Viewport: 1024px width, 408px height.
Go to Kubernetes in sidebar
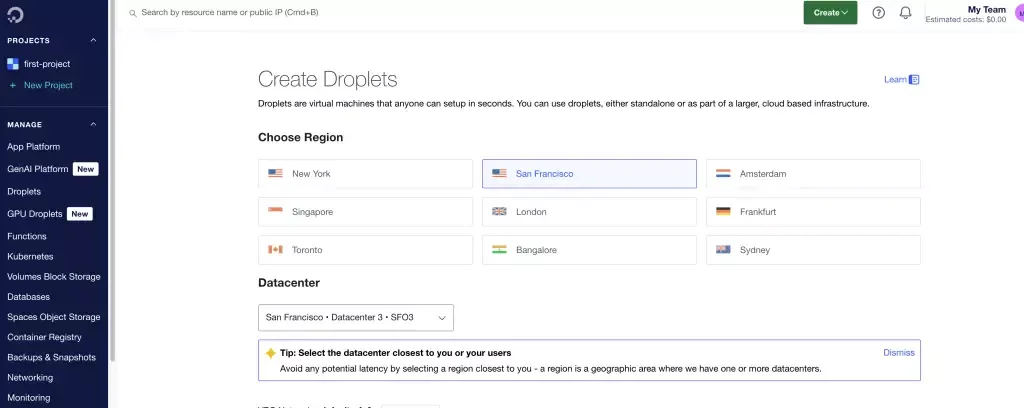[30, 257]
